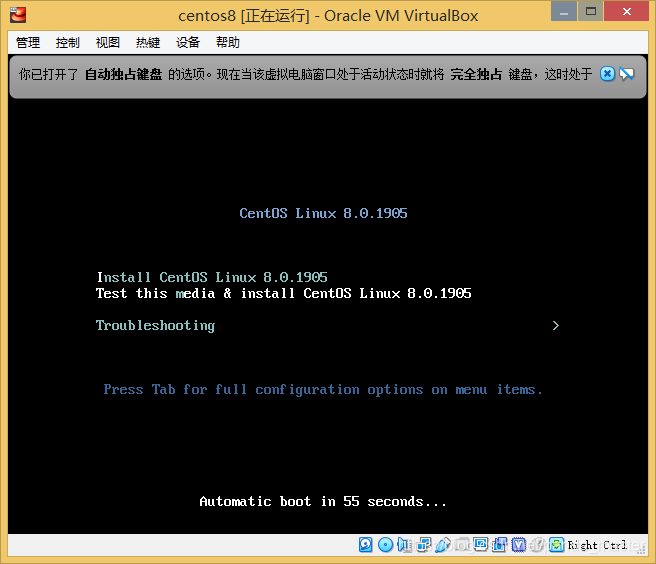Open the 管理 menu
656x564 pixels.
28,42
